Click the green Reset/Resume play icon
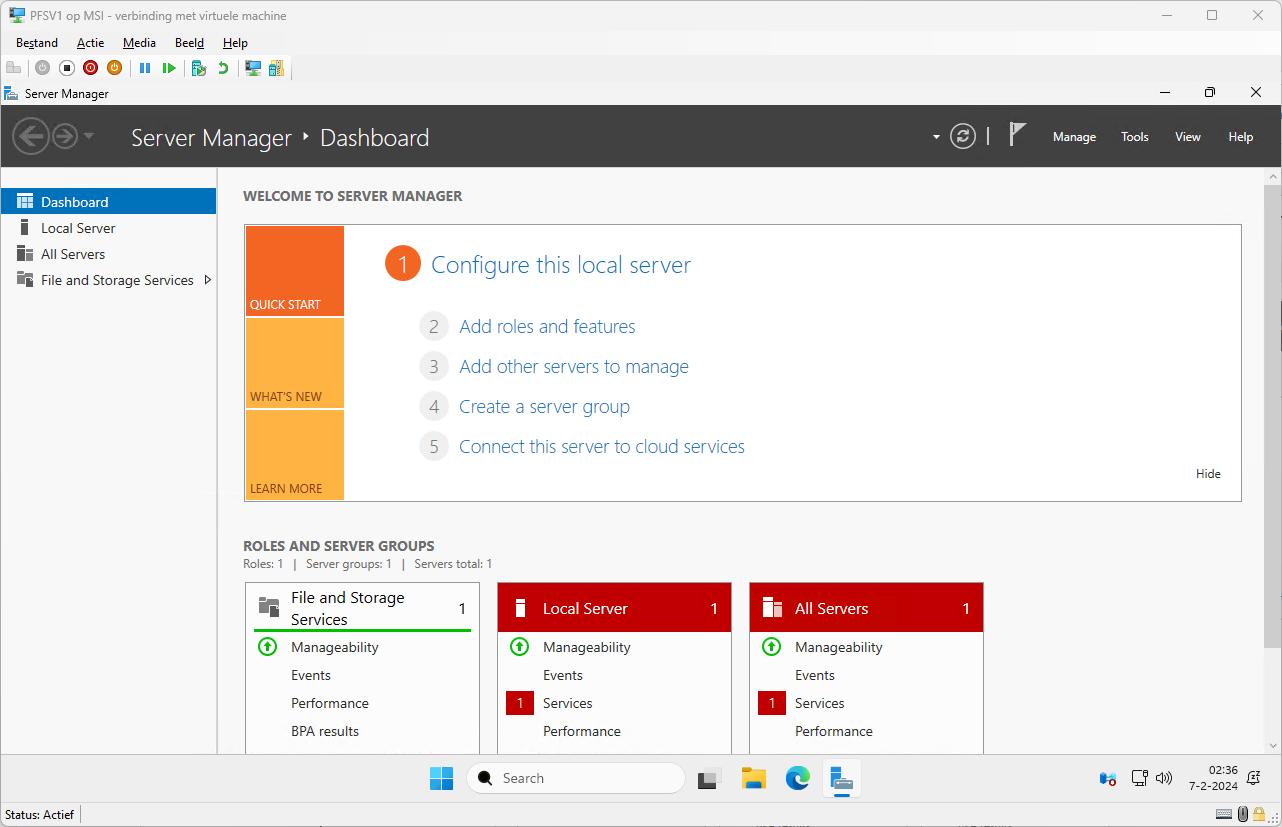 pyautogui.click(x=169, y=68)
